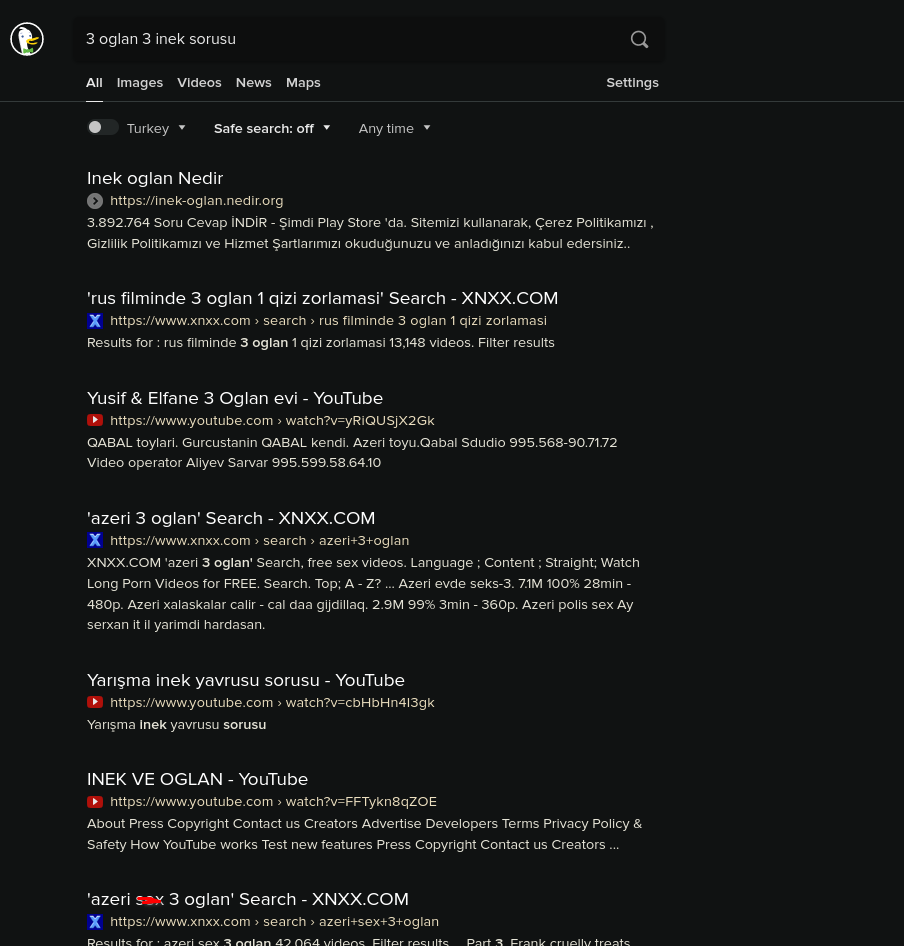Open the News tab
Screen dimensions: 904x946
[253, 82]
